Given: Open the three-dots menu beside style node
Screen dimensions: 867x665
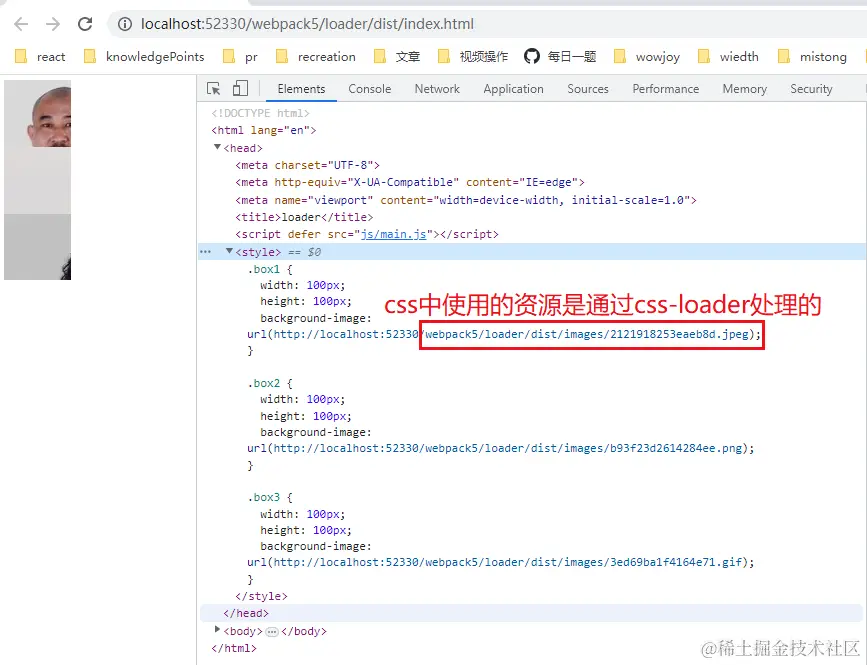Looking at the screenshot, I should [x=206, y=252].
